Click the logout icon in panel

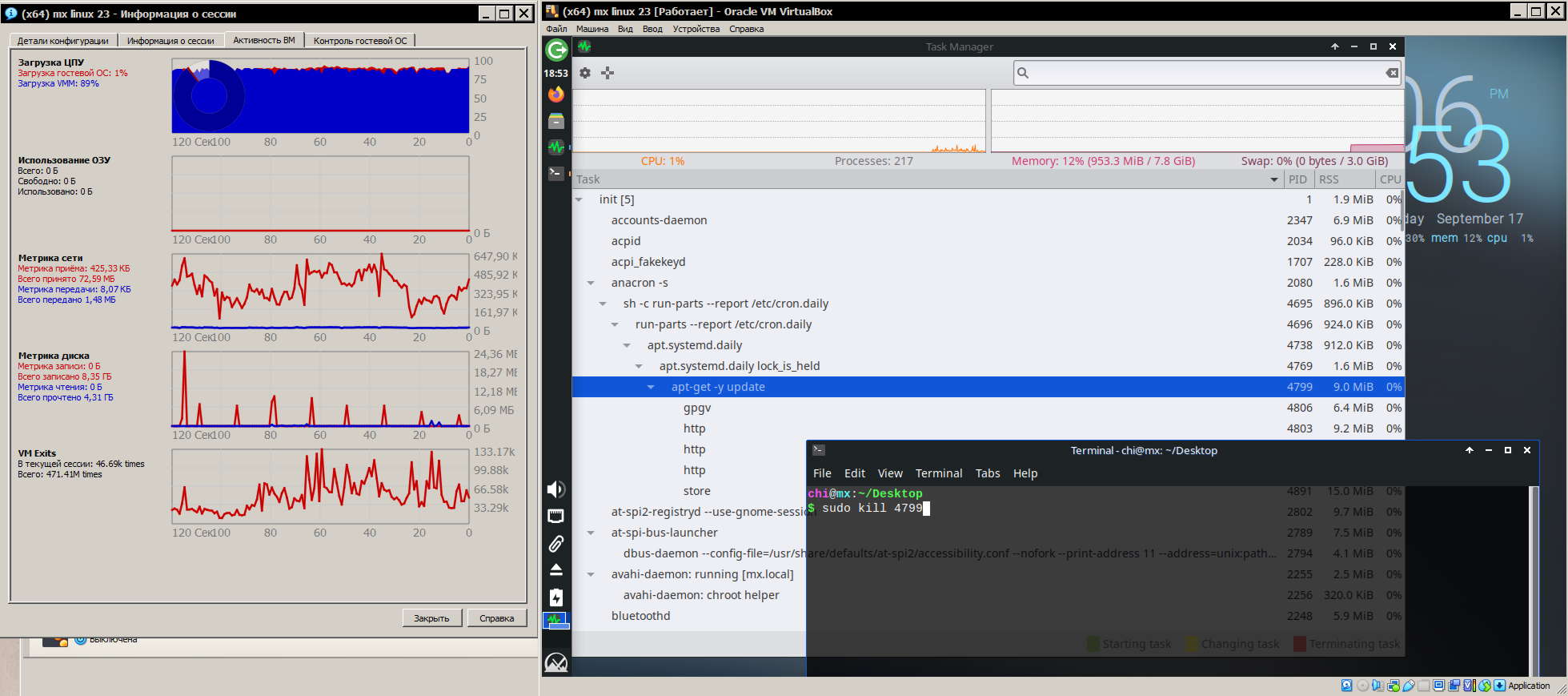[556, 50]
